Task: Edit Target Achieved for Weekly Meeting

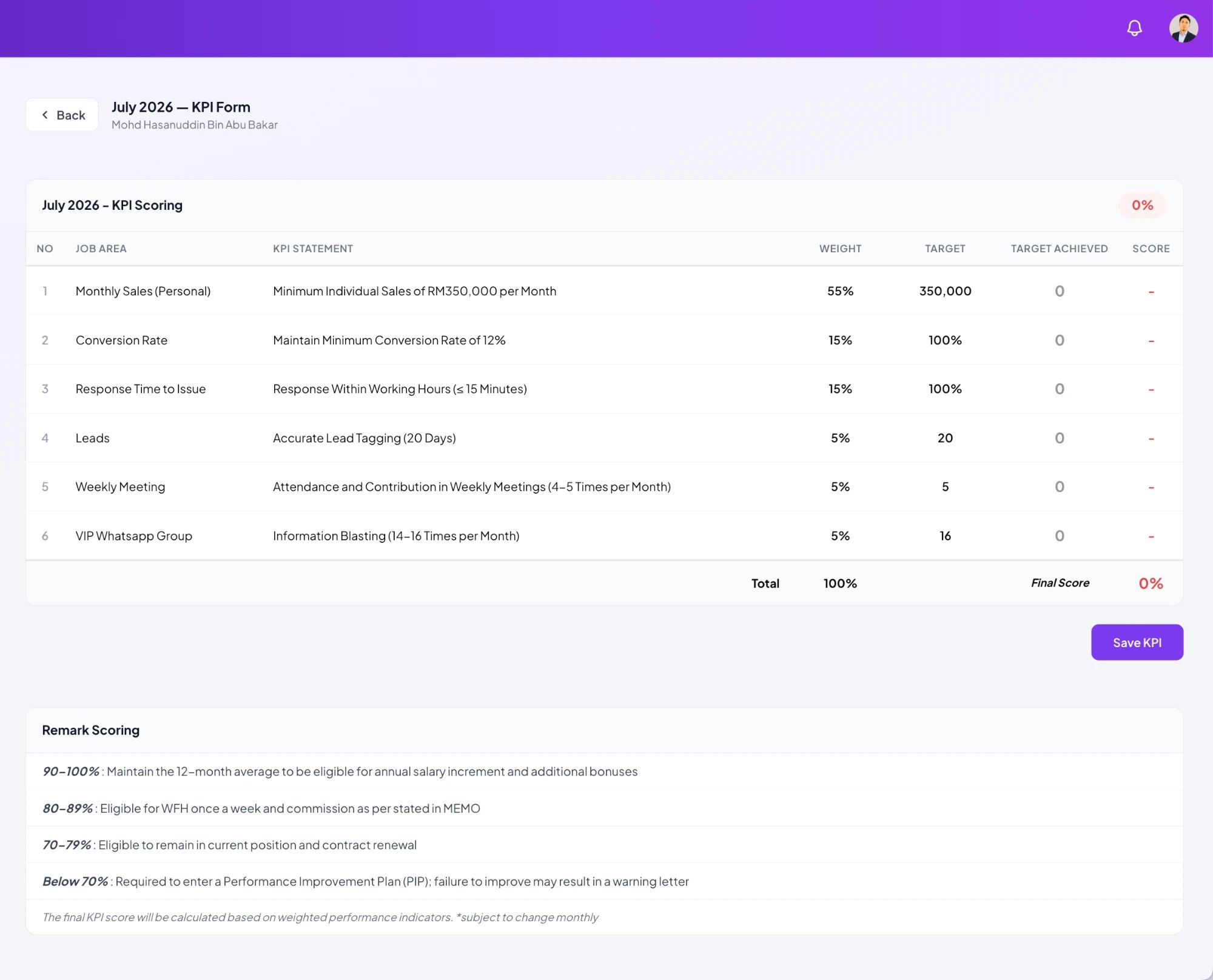Action: [x=1059, y=487]
